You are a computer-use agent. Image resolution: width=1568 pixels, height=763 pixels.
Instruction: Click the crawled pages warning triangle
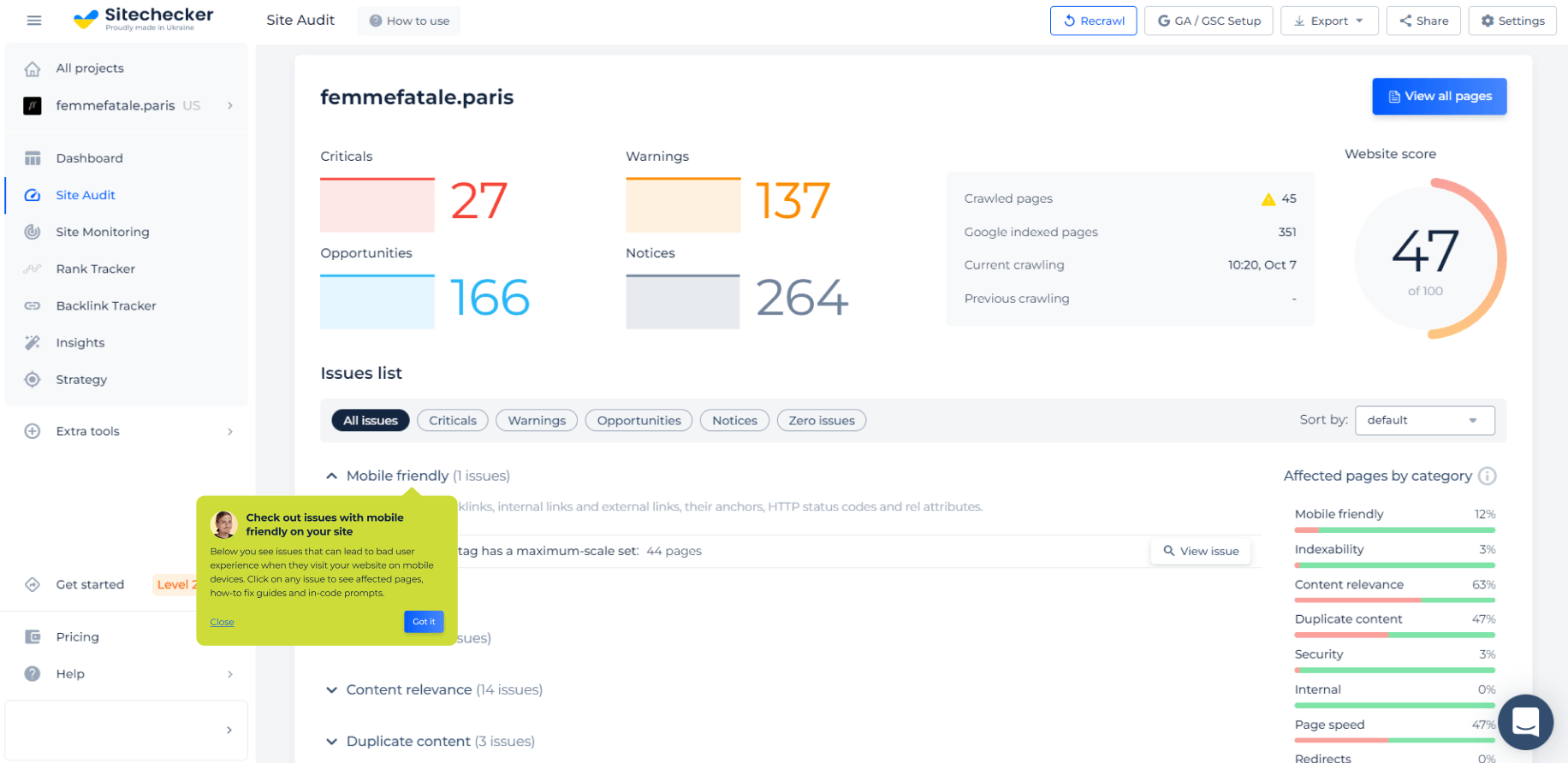coord(1268,199)
